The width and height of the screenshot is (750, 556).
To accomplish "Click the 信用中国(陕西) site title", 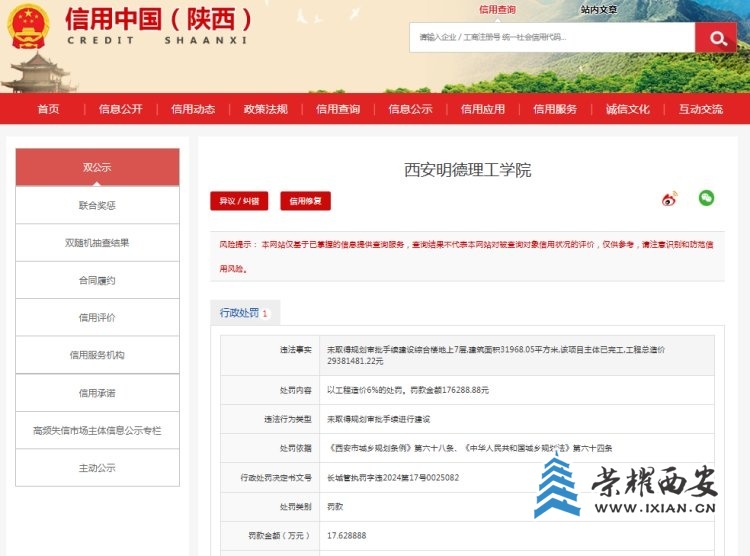I will (158, 20).
